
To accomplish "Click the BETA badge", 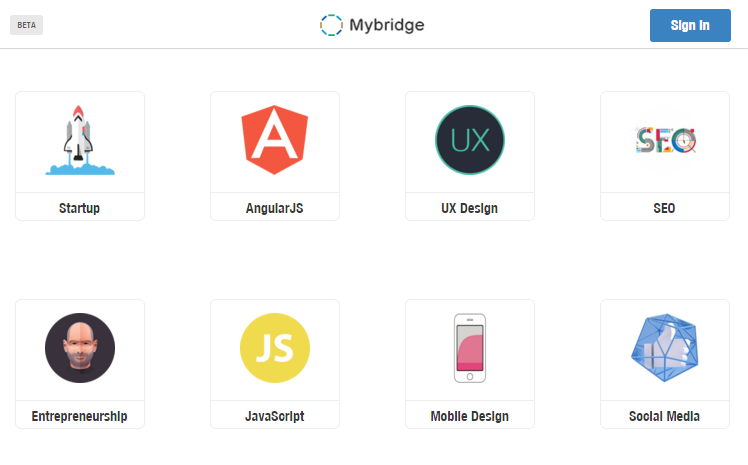I will tap(26, 25).
